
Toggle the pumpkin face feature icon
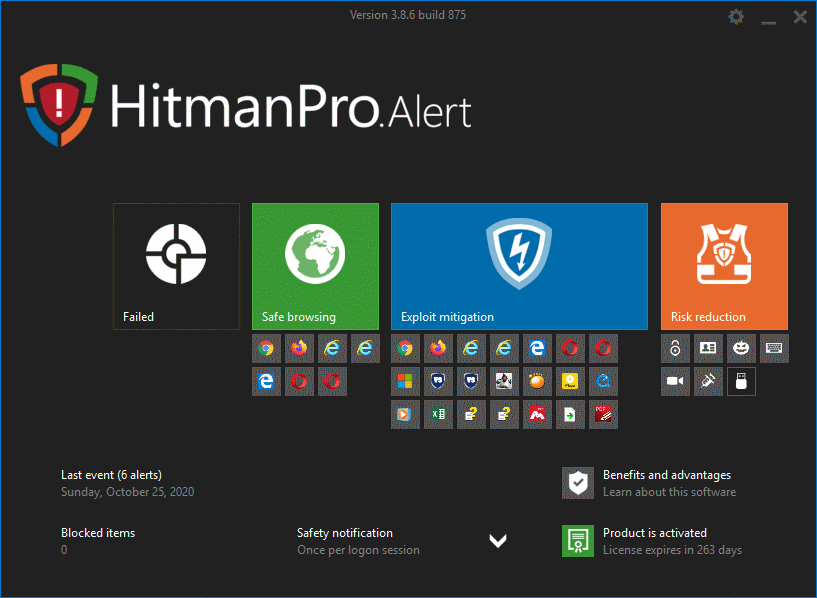point(741,348)
